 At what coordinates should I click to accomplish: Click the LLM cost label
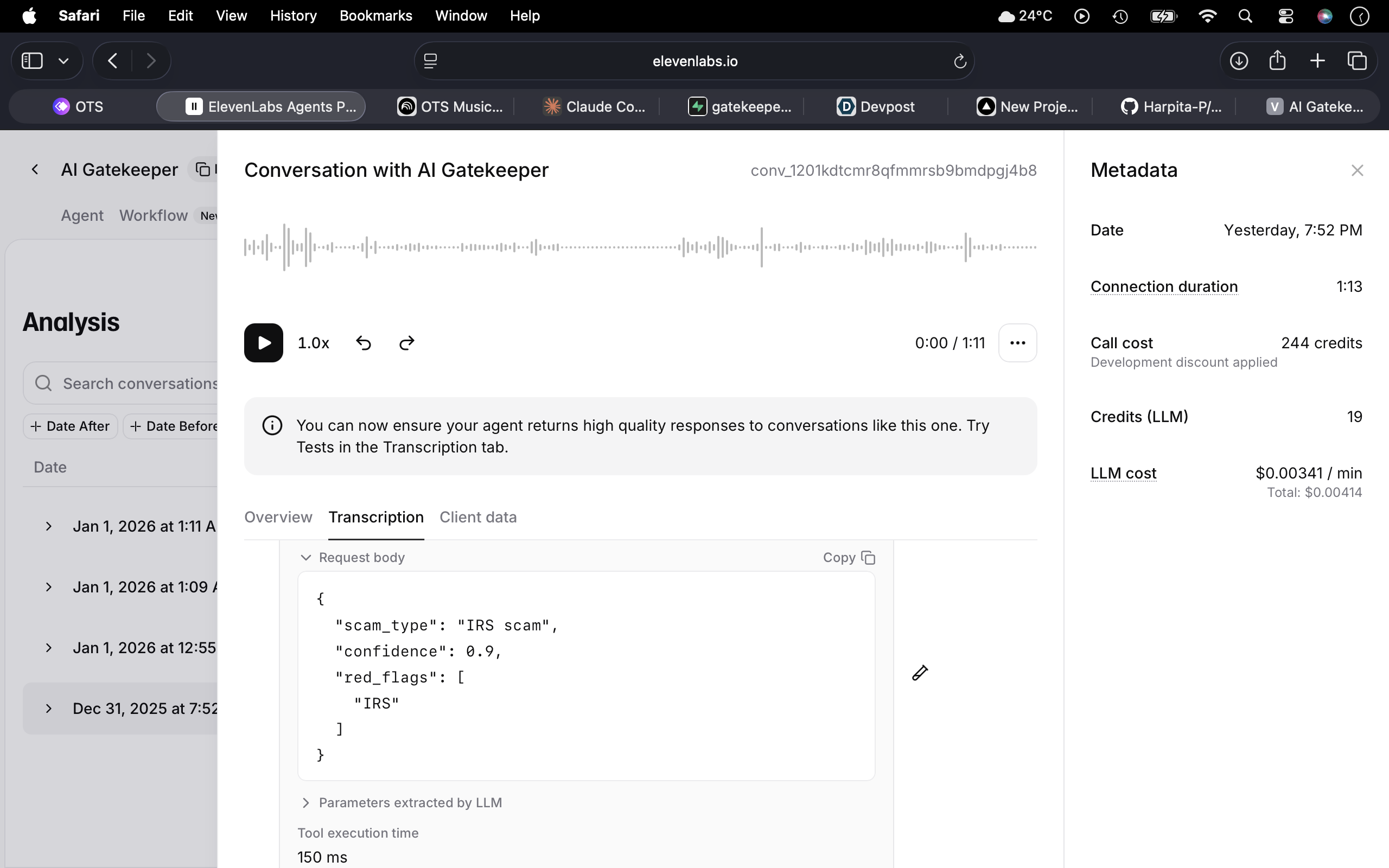(x=1123, y=473)
